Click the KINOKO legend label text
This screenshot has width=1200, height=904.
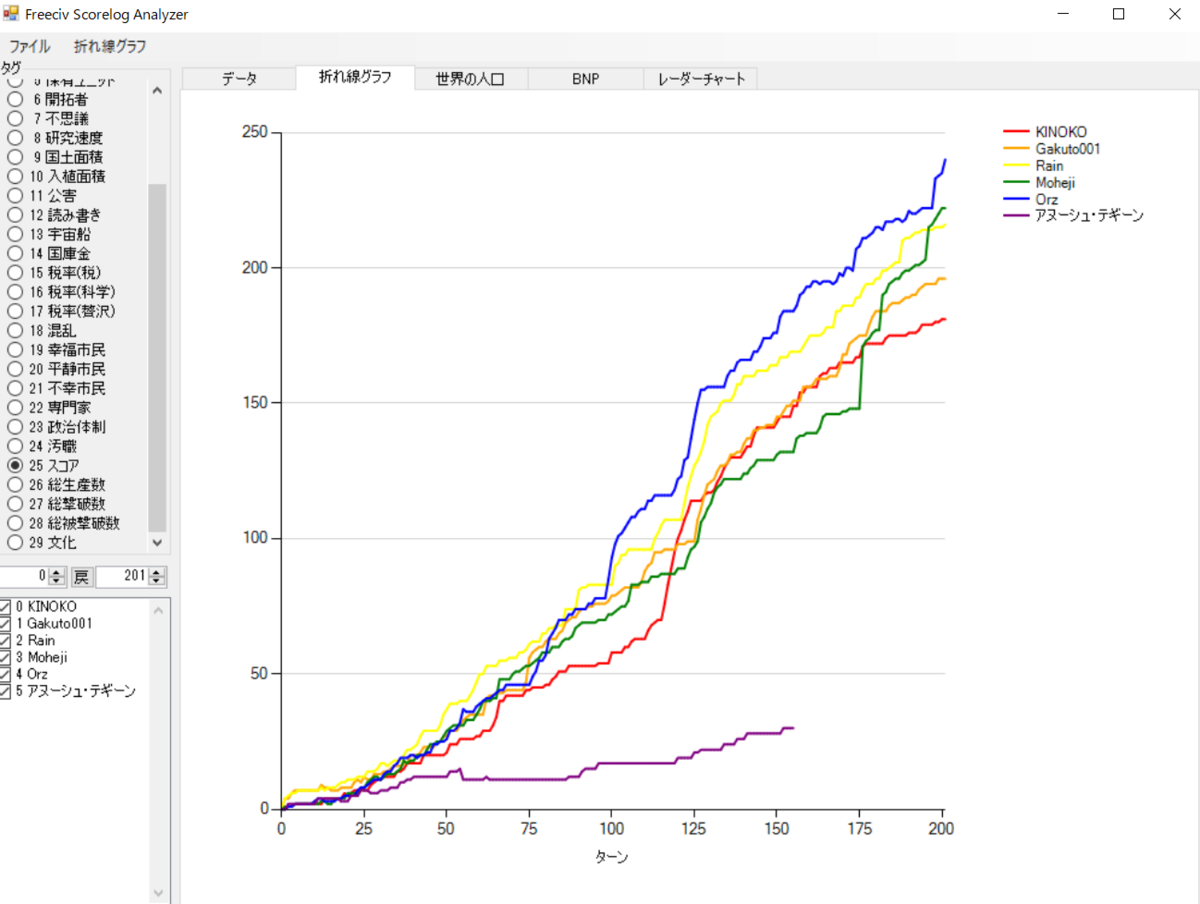(x=1061, y=132)
